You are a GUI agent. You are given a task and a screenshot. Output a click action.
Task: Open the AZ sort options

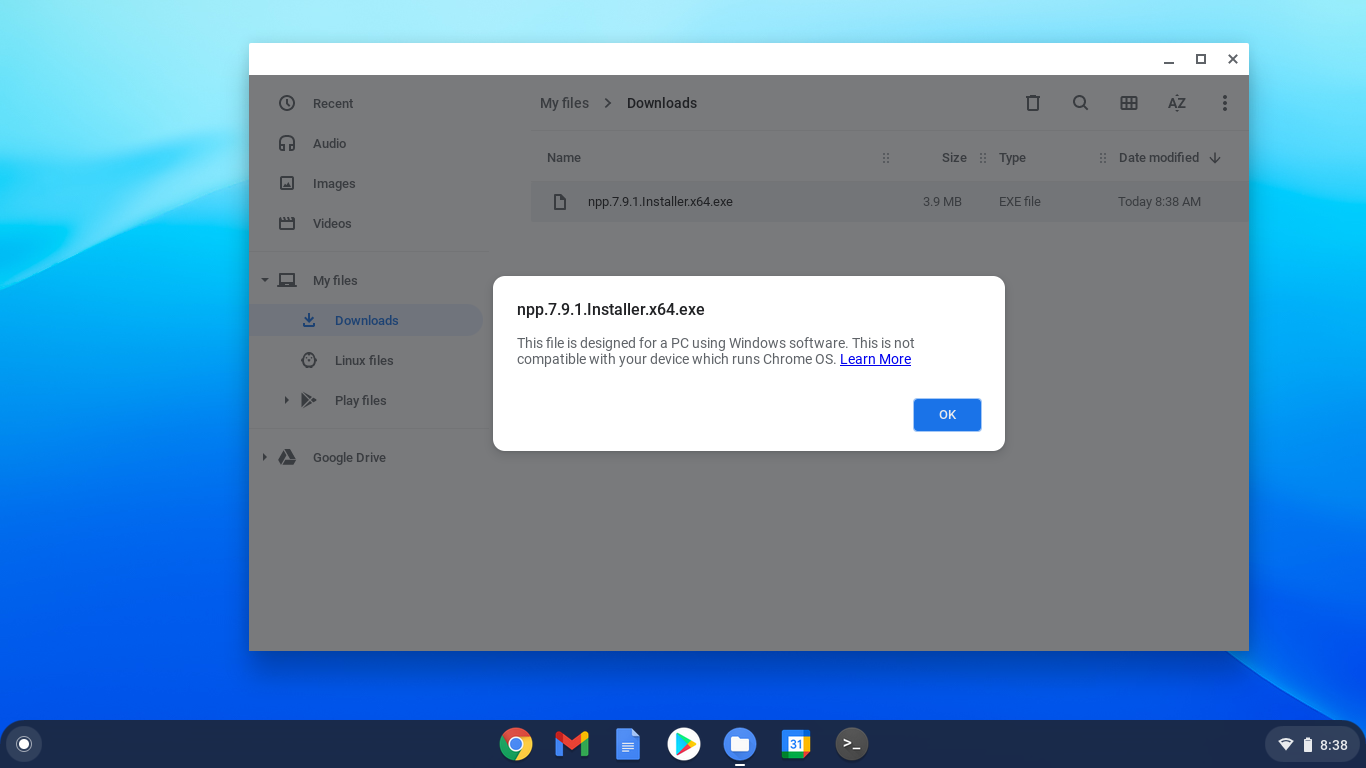click(1177, 103)
